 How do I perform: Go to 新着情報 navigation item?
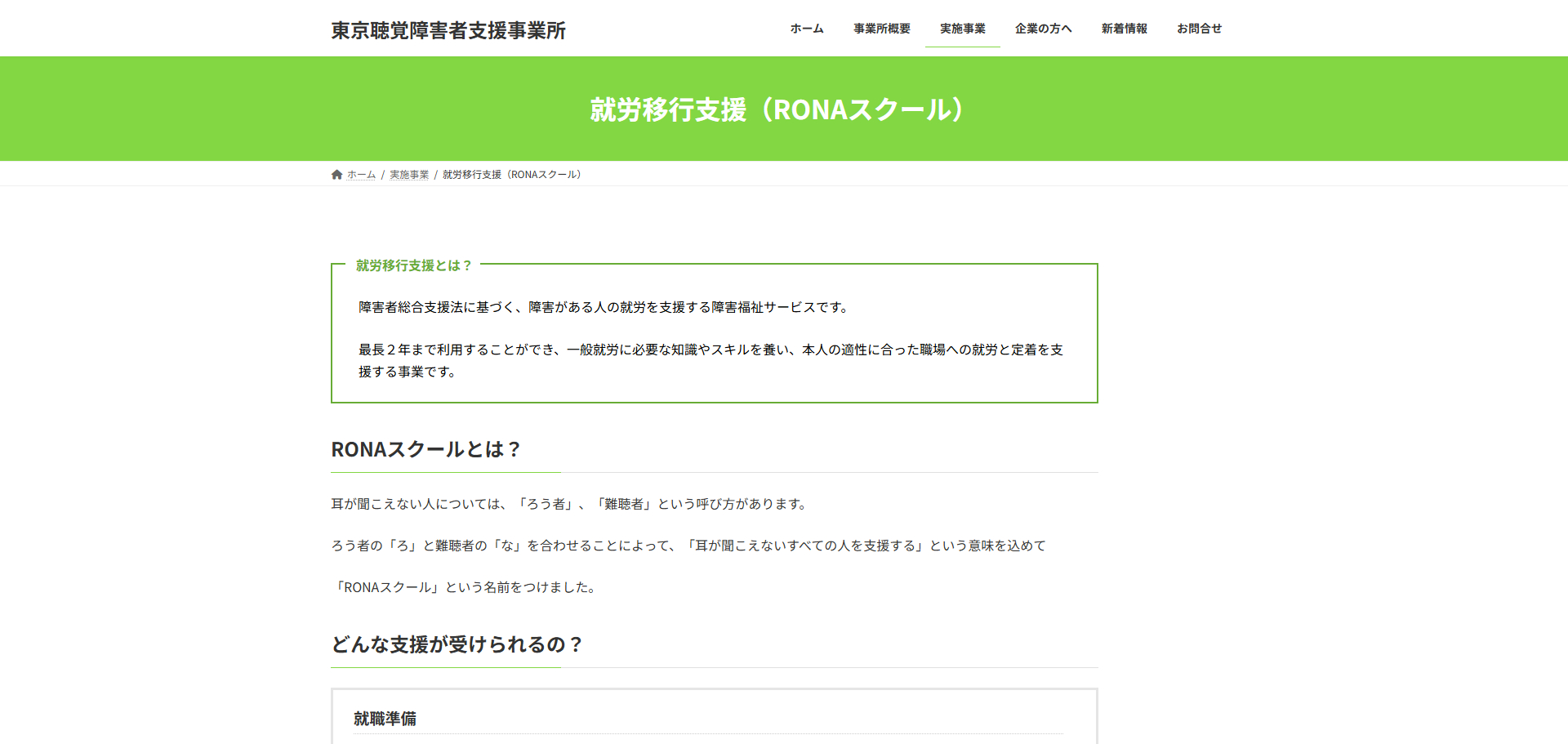[x=1125, y=29]
